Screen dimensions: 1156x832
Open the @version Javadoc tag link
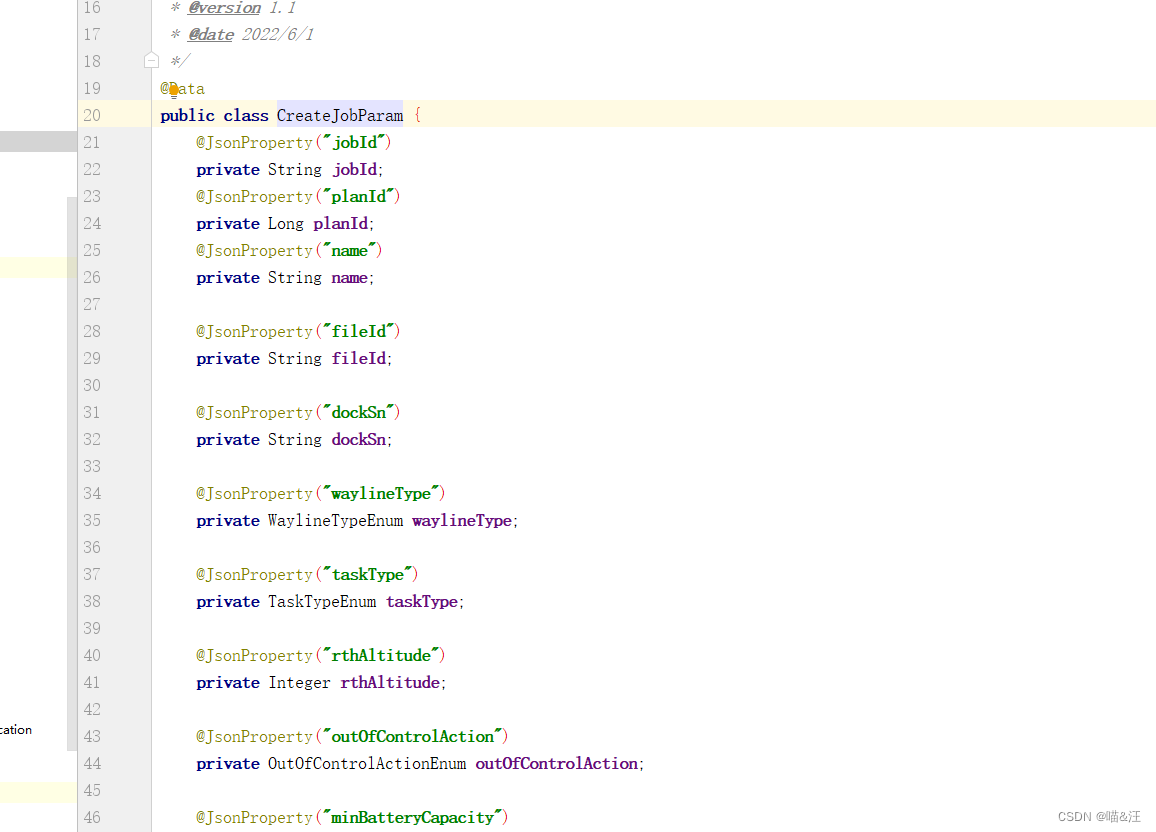(x=222, y=8)
